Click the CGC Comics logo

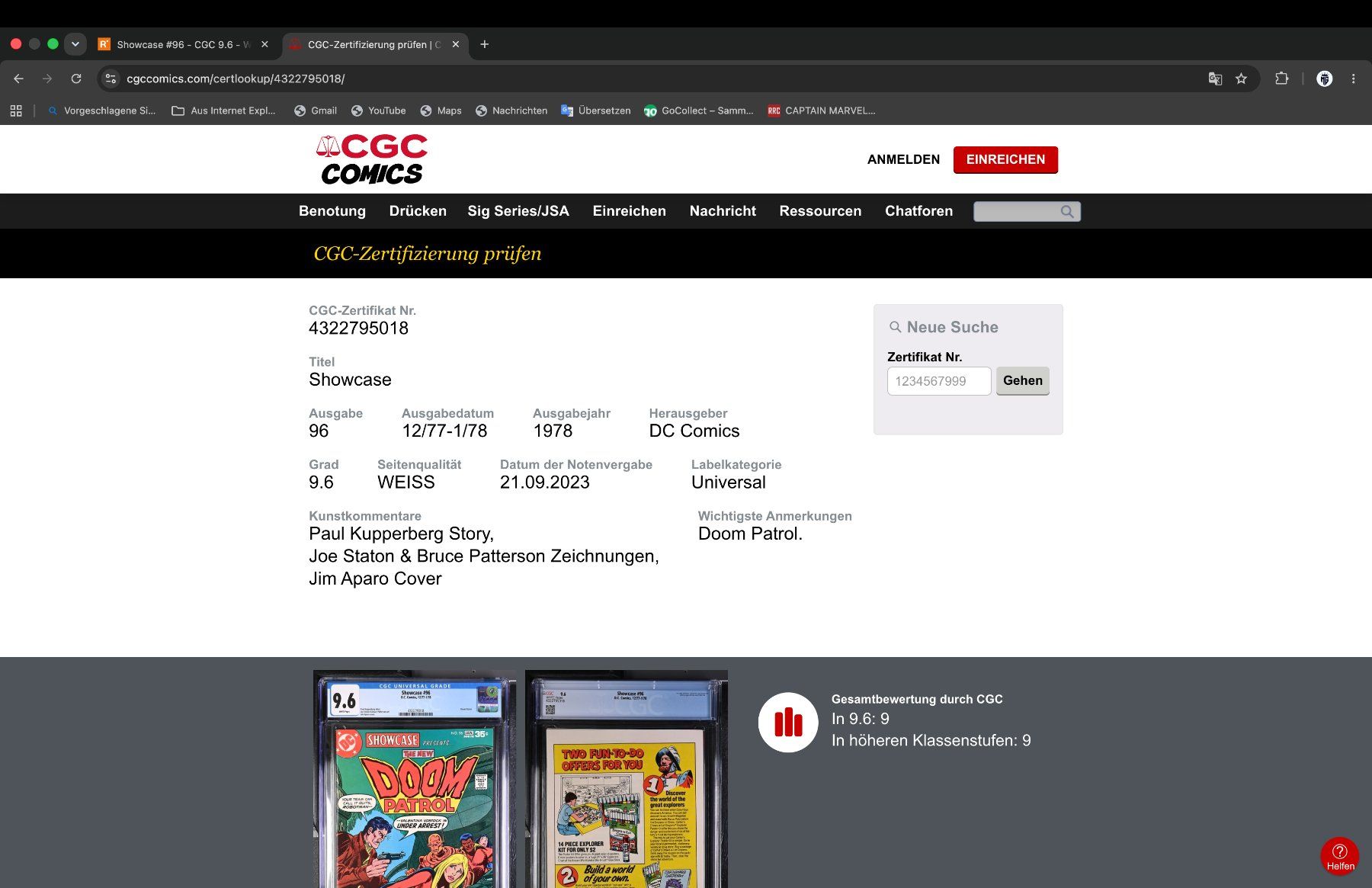coord(372,159)
